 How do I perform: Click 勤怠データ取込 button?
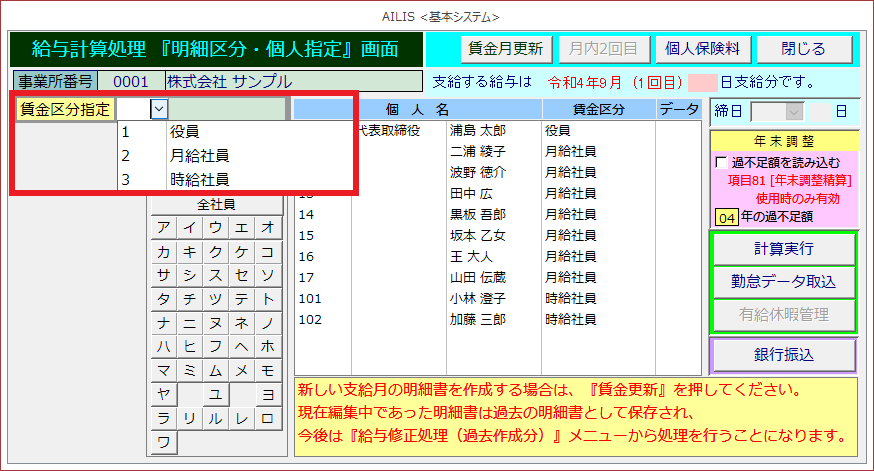(x=783, y=282)
